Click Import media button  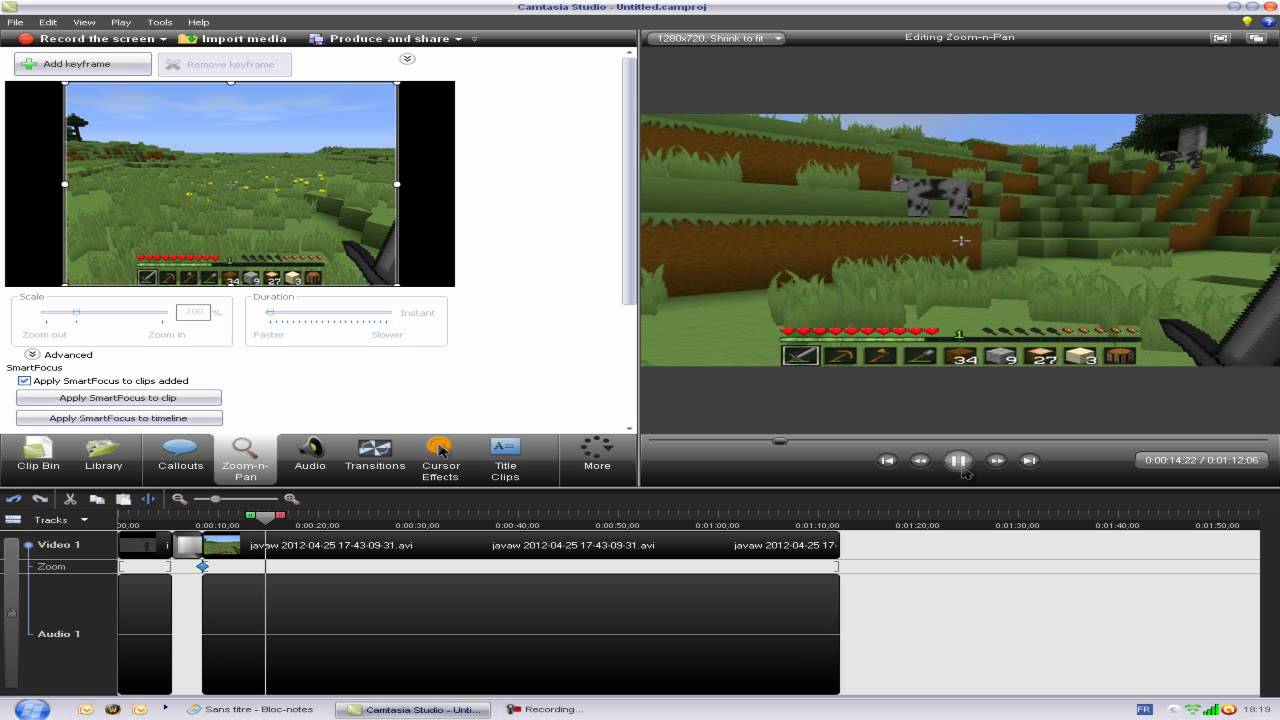[x=233, y=39]
